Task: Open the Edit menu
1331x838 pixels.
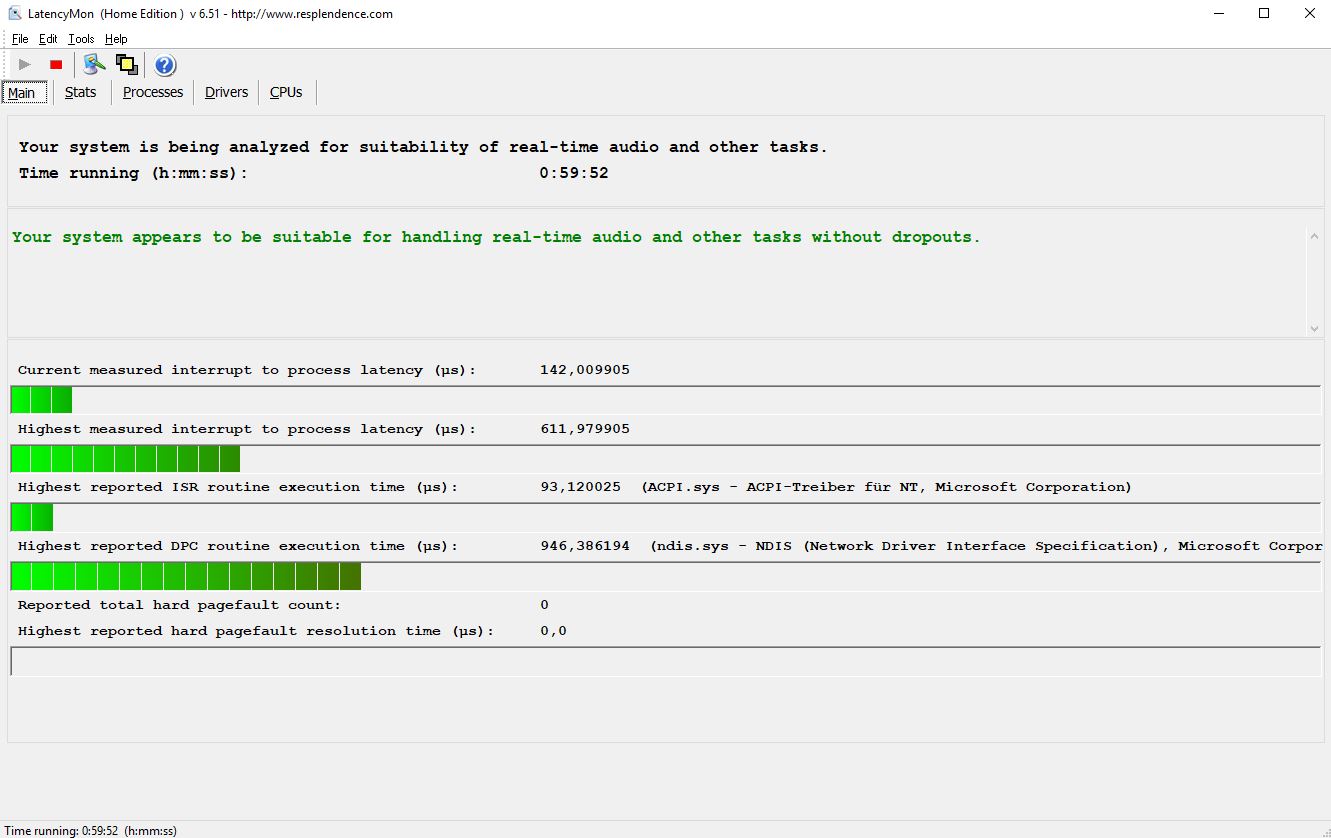Action: tap(48, 39)
